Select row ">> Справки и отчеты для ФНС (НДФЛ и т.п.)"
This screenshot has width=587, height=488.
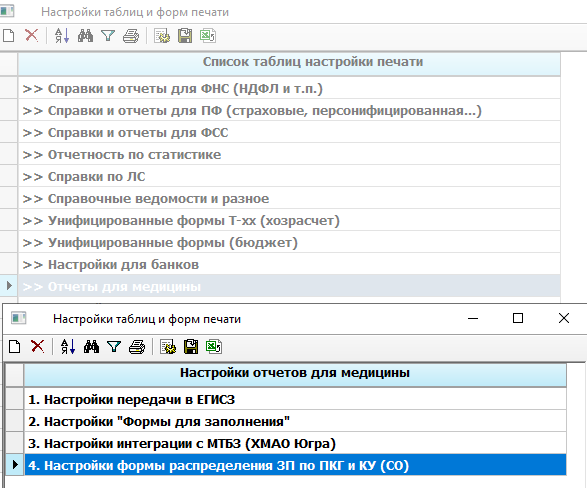(289, 88)
